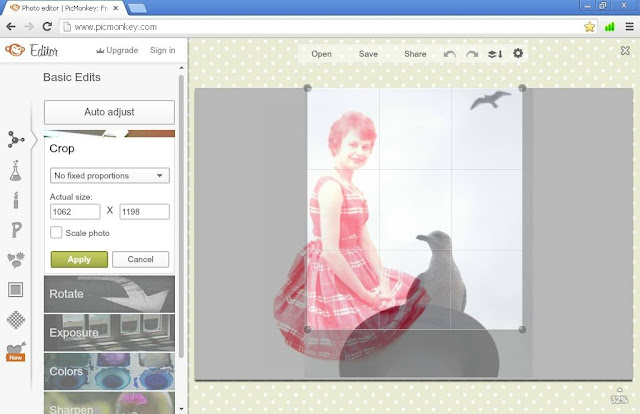Bookmark this page with the star

click(x=589, y=27)
